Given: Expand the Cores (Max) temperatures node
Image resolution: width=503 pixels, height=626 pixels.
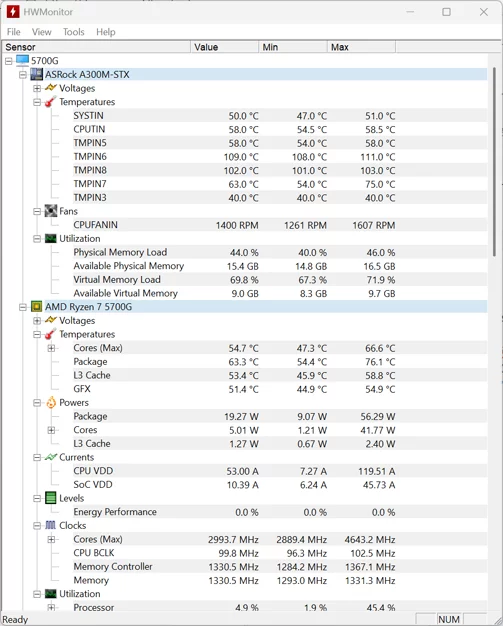Looking at the screenshot, I should tap(51, 348).
